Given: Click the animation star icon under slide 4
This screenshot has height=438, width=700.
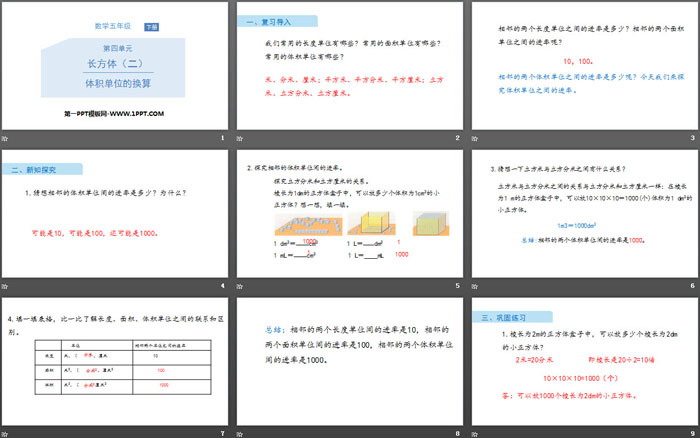Looking at the screenshot, I should pos(5,286).
